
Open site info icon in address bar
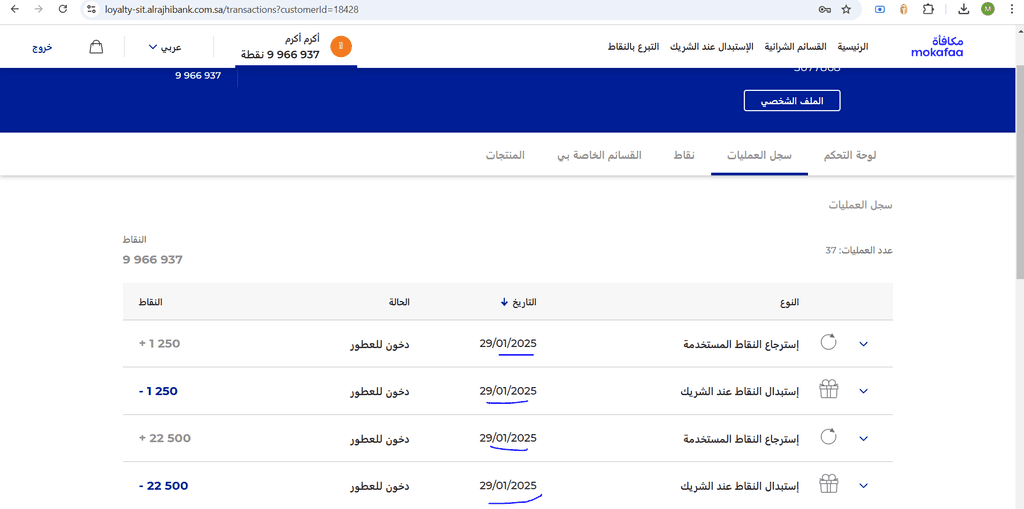coord(92,10)
